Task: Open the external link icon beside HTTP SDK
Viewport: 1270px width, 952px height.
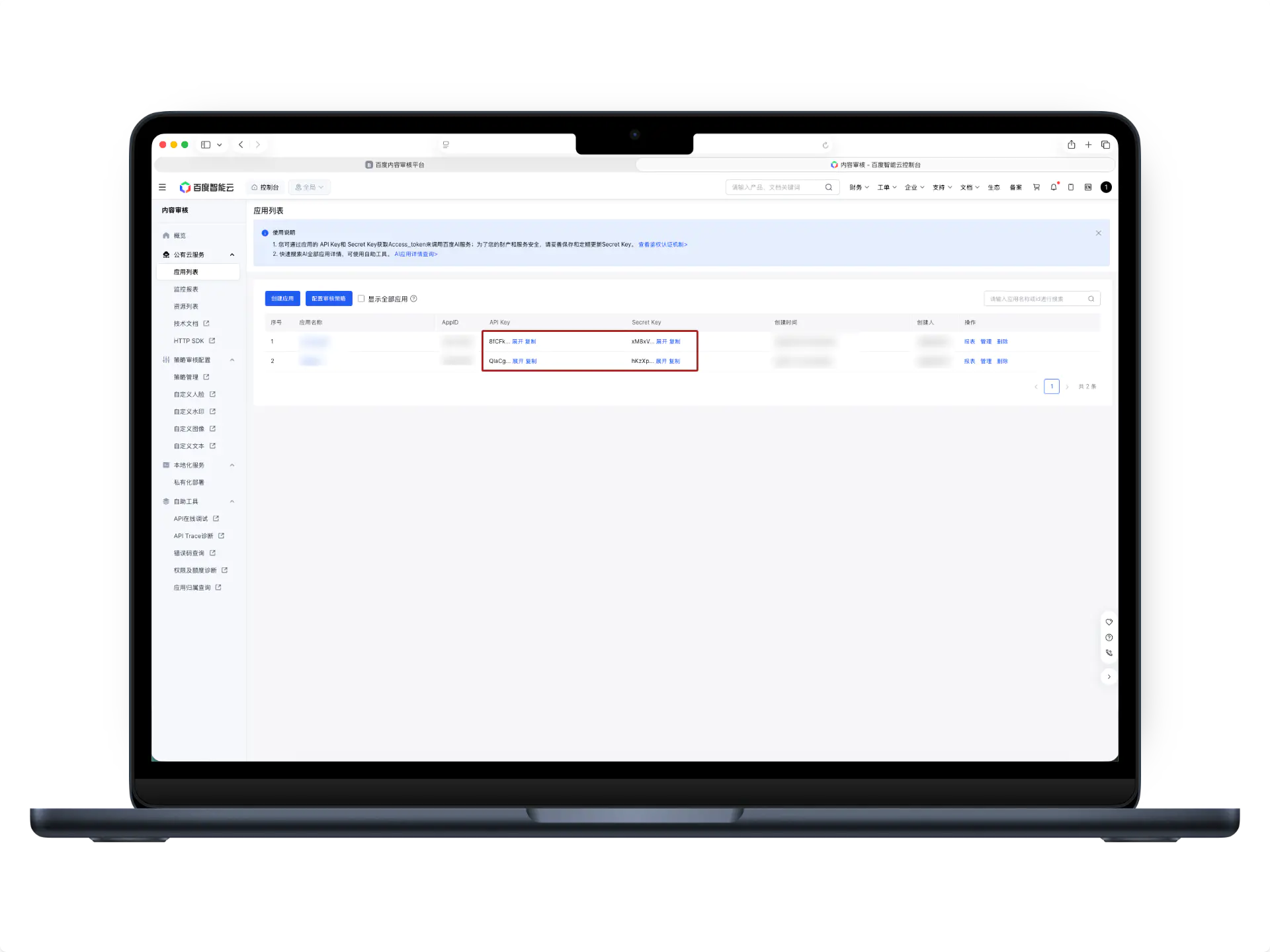Action: coord(212,340)
